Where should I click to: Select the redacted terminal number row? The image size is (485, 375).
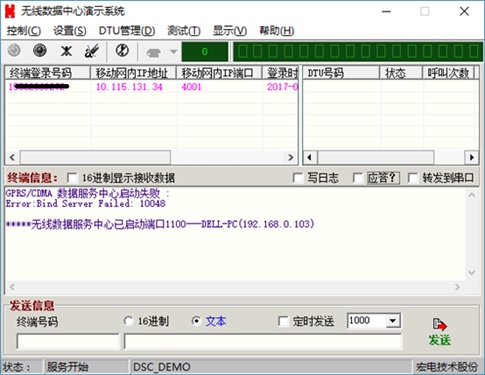pyautogui.click(x=39, y=87)
